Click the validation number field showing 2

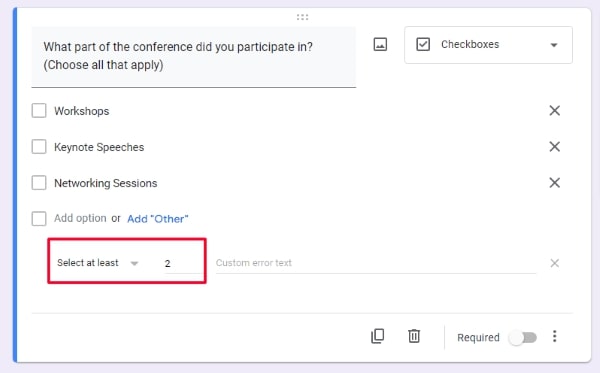tap(182, 264)
